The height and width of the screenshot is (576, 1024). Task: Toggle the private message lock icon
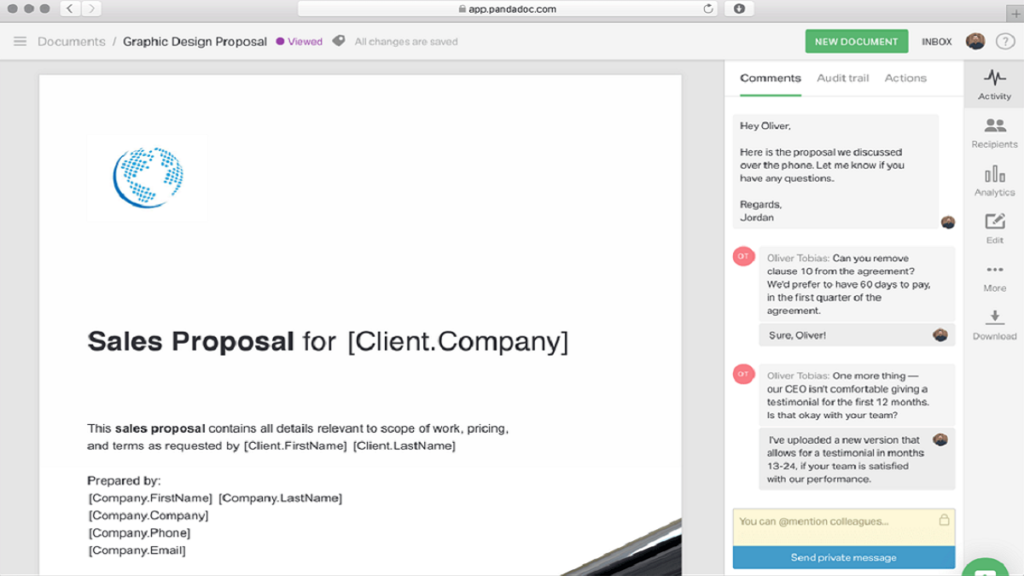(x=944, y=520)
